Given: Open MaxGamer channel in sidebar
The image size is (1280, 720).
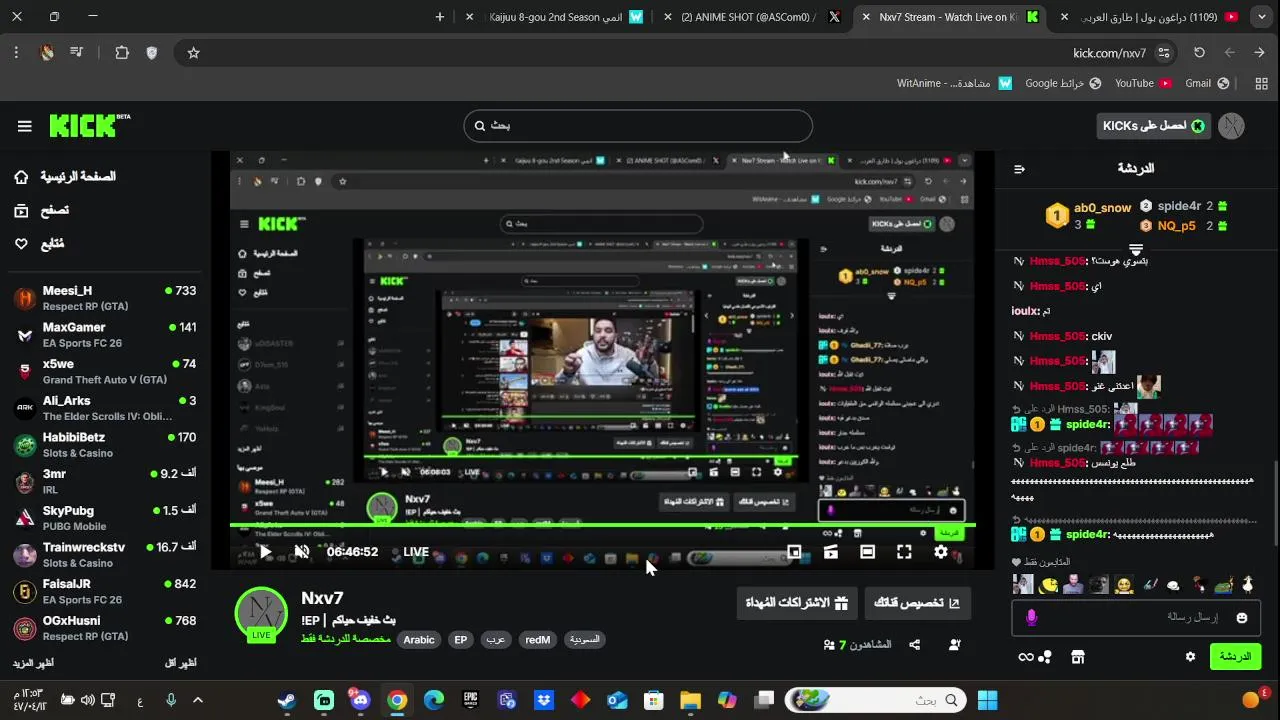Looking at the screenshot, I should coord(105,335).
